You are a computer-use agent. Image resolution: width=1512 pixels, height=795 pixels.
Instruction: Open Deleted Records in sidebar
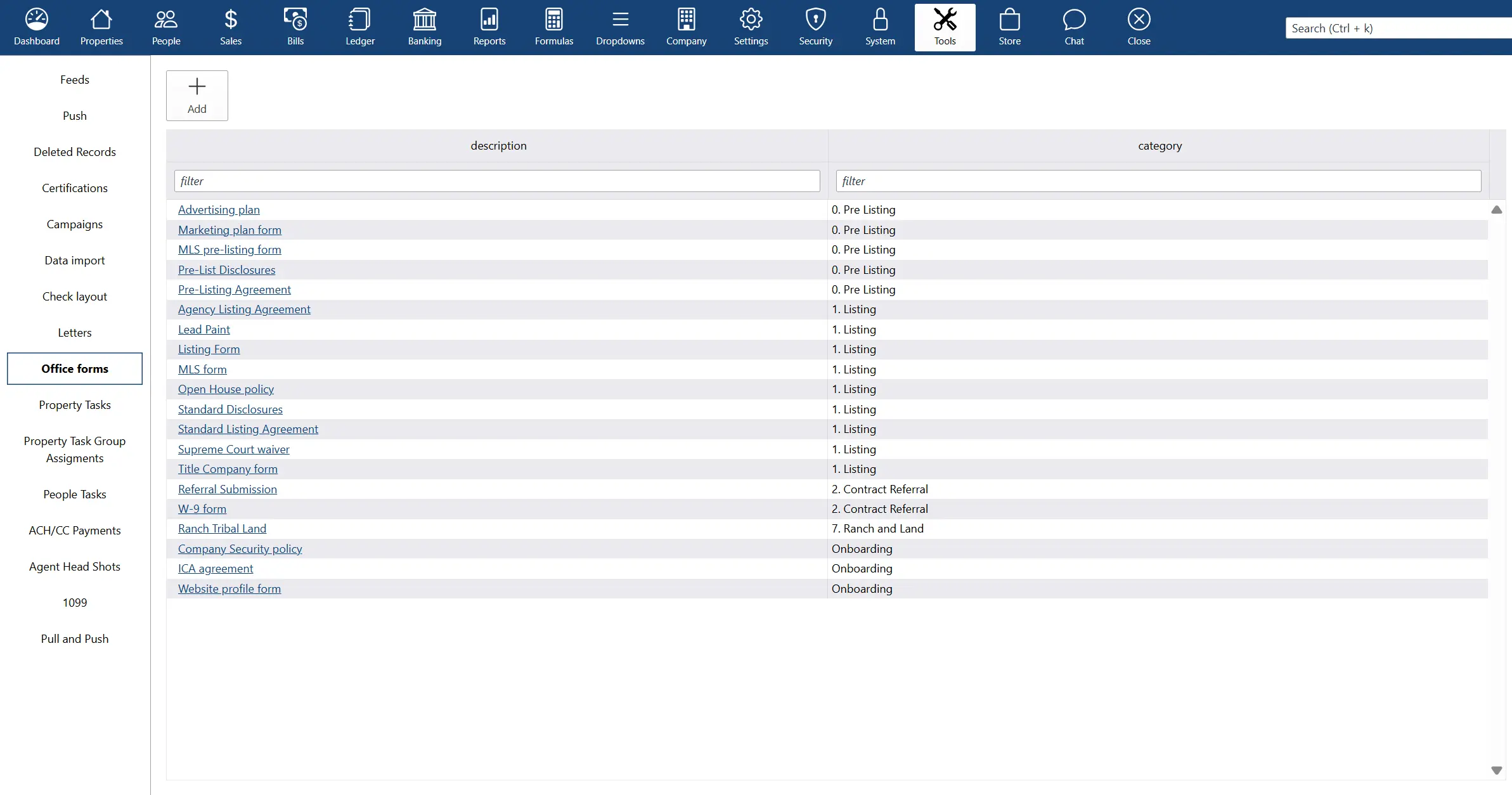click(75, 152)
